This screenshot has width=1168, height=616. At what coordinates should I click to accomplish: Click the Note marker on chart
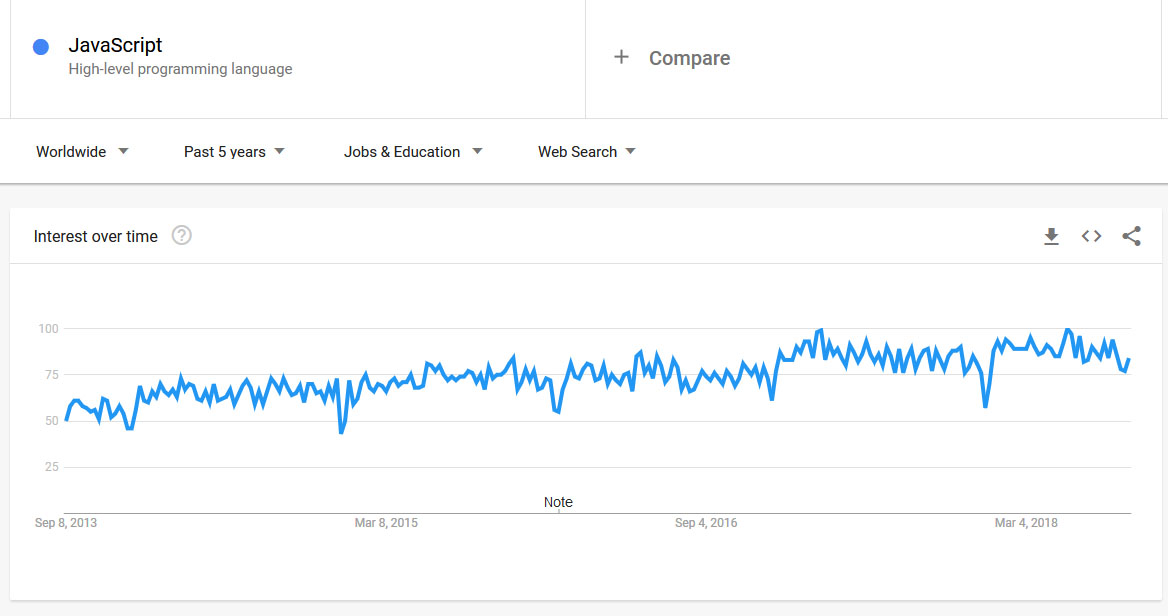[558, 502]
